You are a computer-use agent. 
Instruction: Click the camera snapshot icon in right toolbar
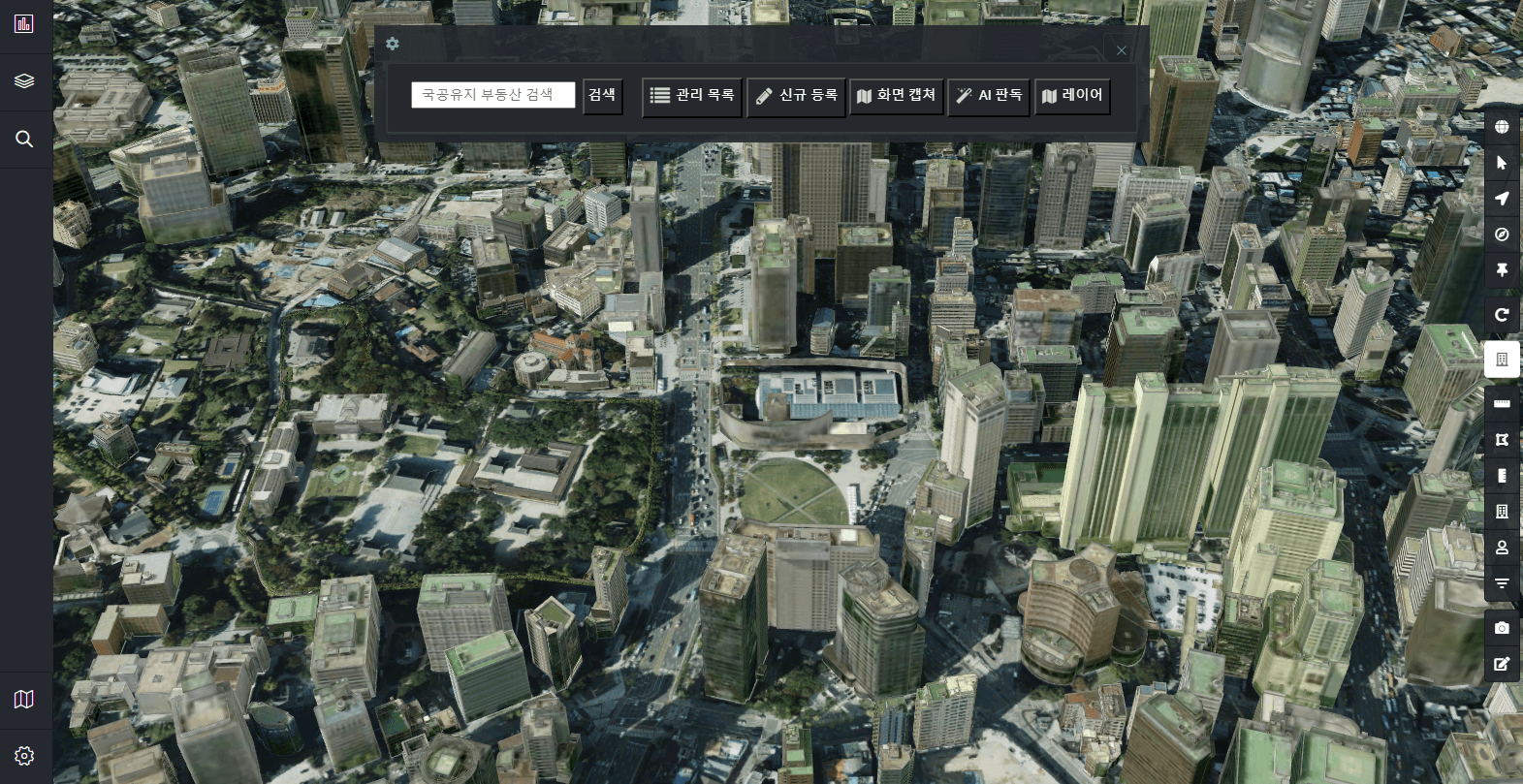pyautogui.click(x=1502, y=628)
